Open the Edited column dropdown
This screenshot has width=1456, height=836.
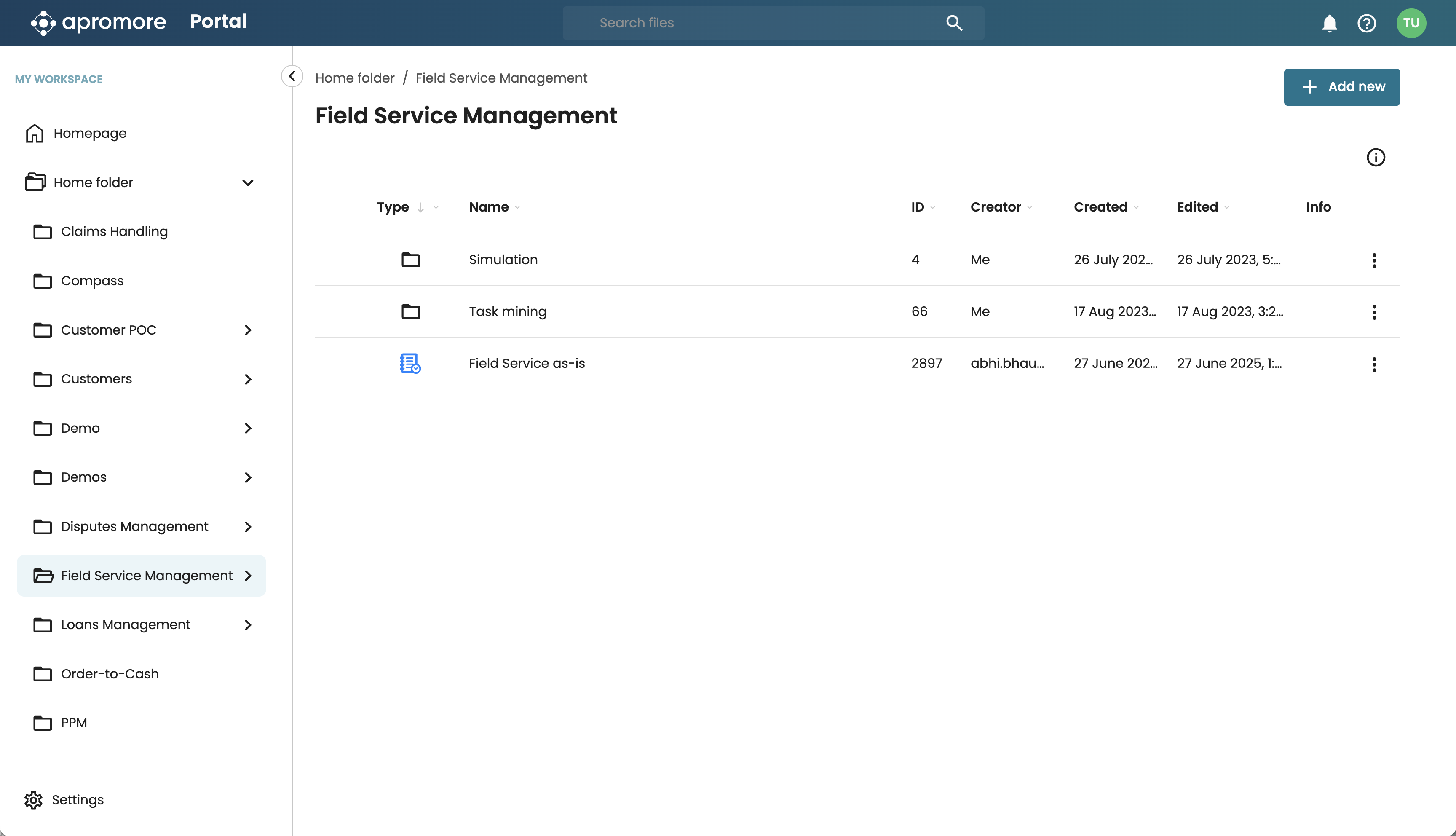(x=1226, y=207)
